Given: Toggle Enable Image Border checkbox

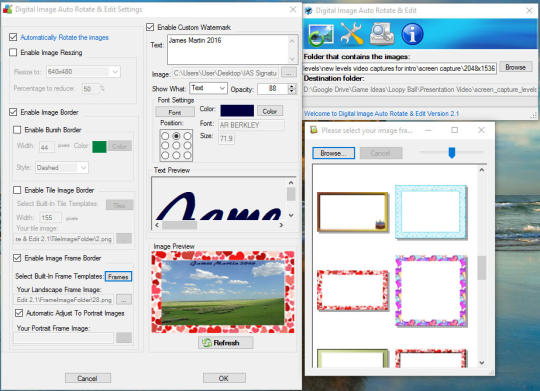Looking at the screenshot, I should (13, 112).
